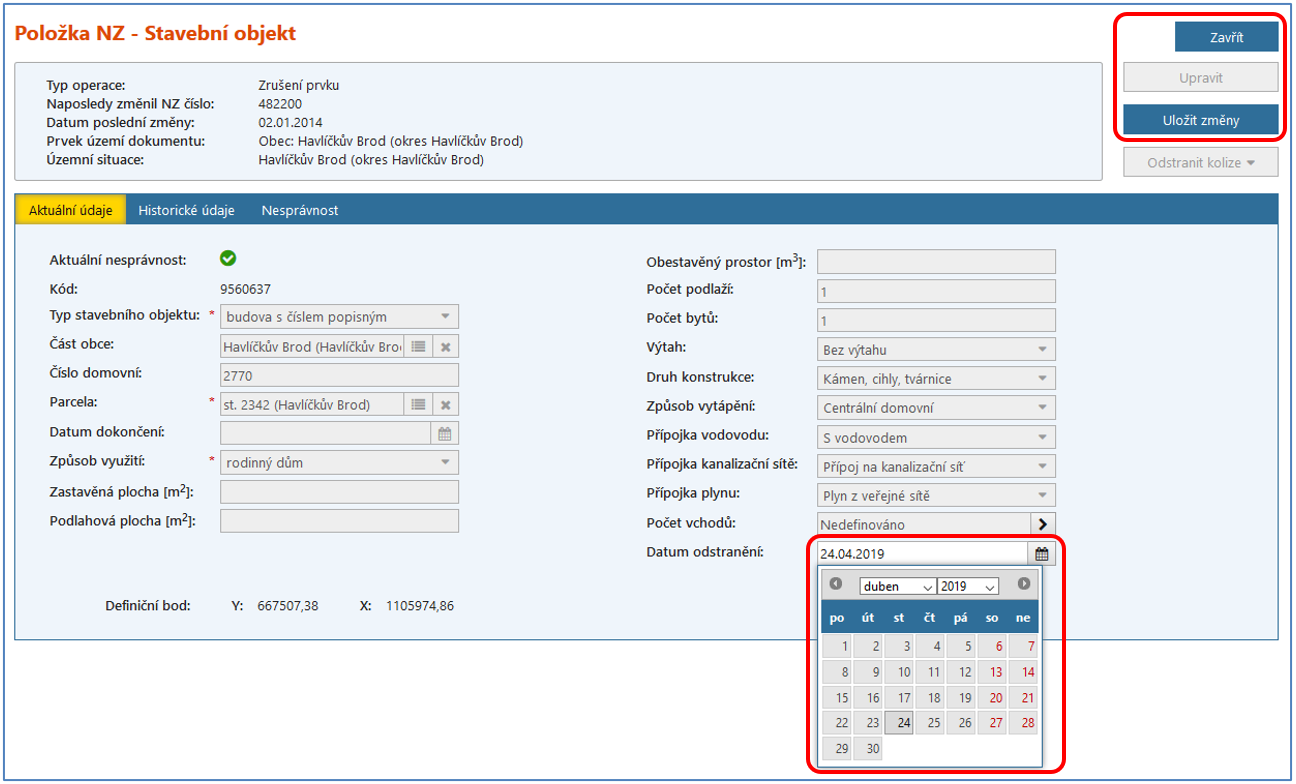
Task: Open list icon beside Parcela field
Action: (x=419, y=404)
